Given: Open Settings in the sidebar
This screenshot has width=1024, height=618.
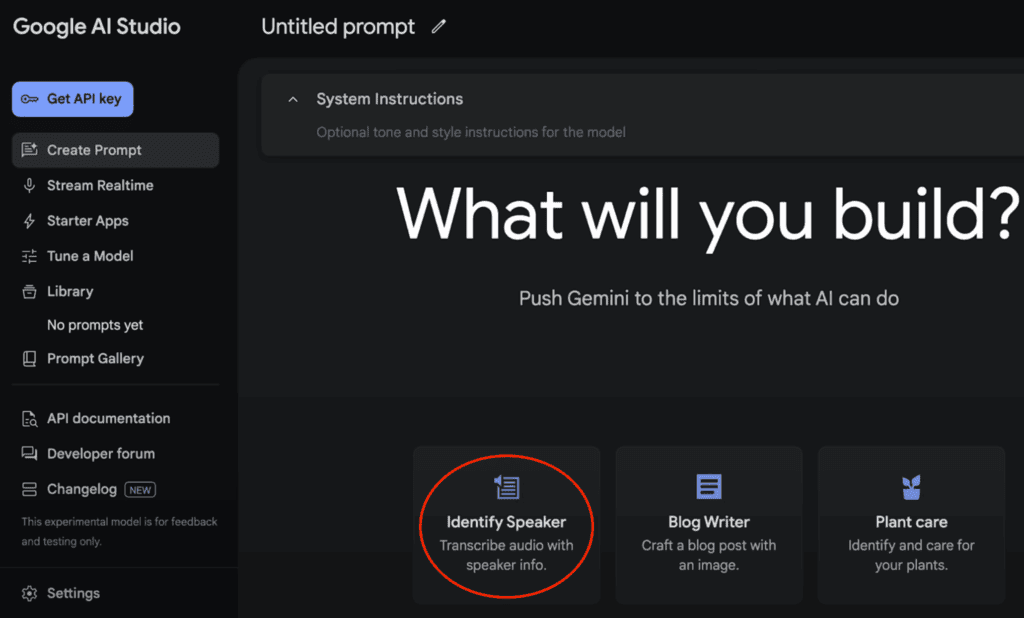Looking at the screenshot, I should [116, 593].
